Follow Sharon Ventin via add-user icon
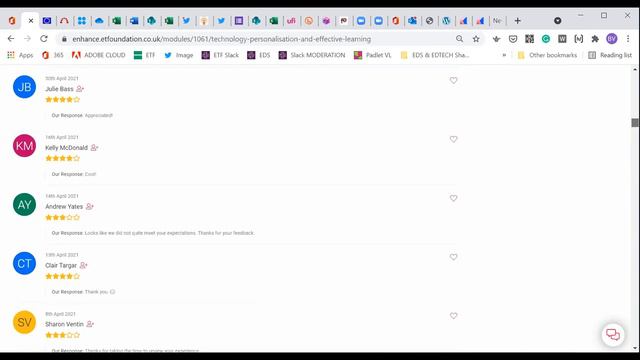This screenshot has width=640, height=360. pyautogui.click(x=90, y=324)
